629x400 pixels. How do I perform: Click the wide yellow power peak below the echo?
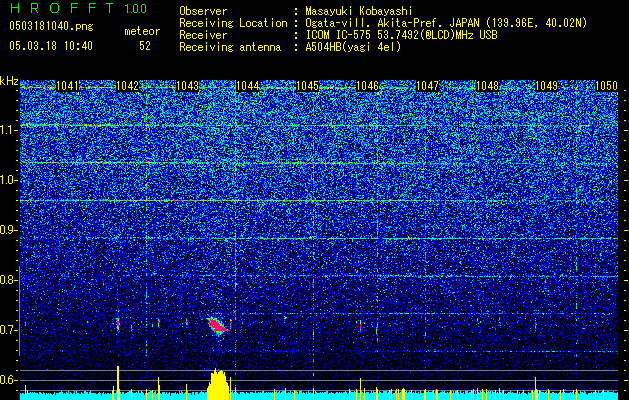tap(218, 384)
